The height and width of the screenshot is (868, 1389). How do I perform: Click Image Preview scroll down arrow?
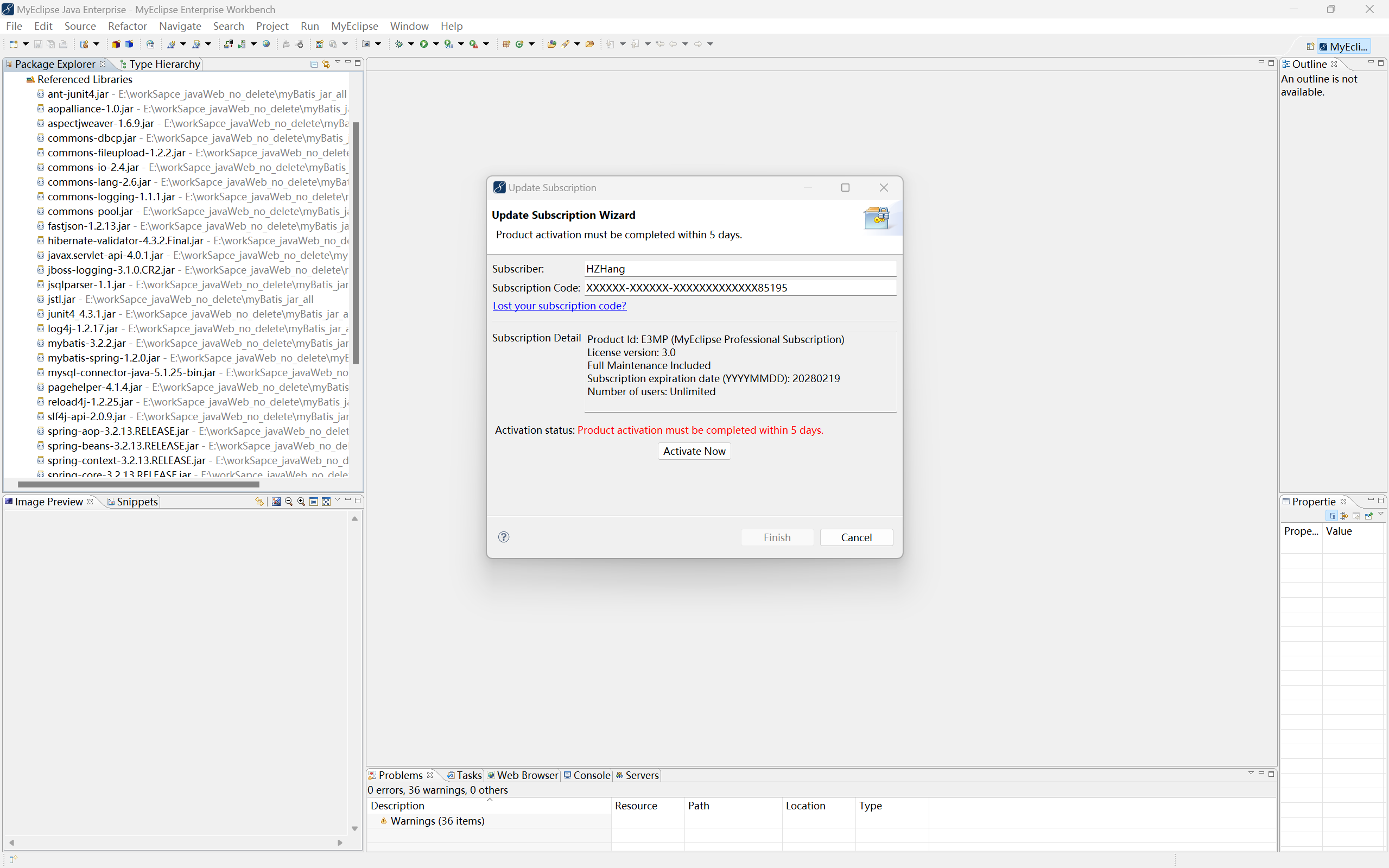pos(354,828)
